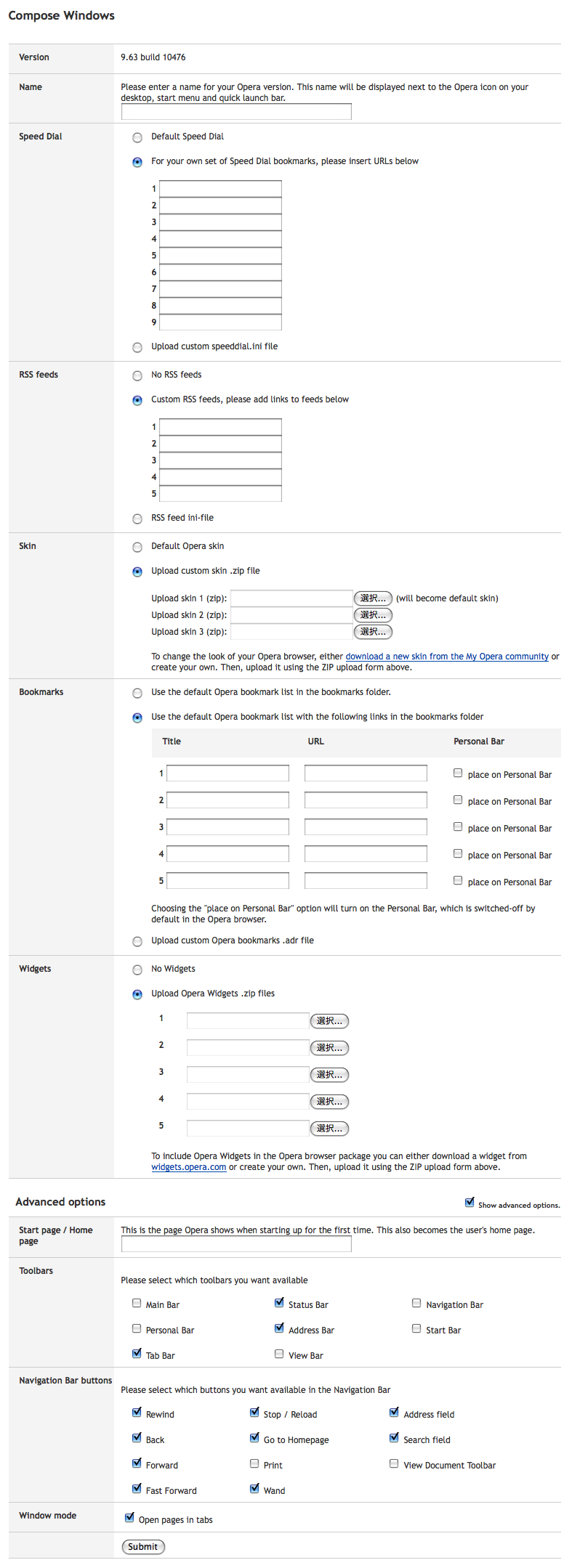Click RSS feed link field 1
The image size is (572, 1568).
[x=220, y=427]
